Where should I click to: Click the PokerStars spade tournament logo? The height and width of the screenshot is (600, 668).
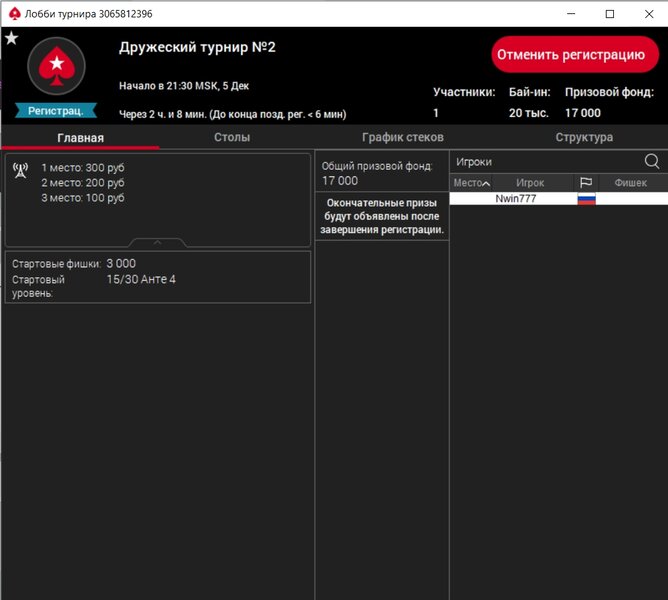coord(57,66)
